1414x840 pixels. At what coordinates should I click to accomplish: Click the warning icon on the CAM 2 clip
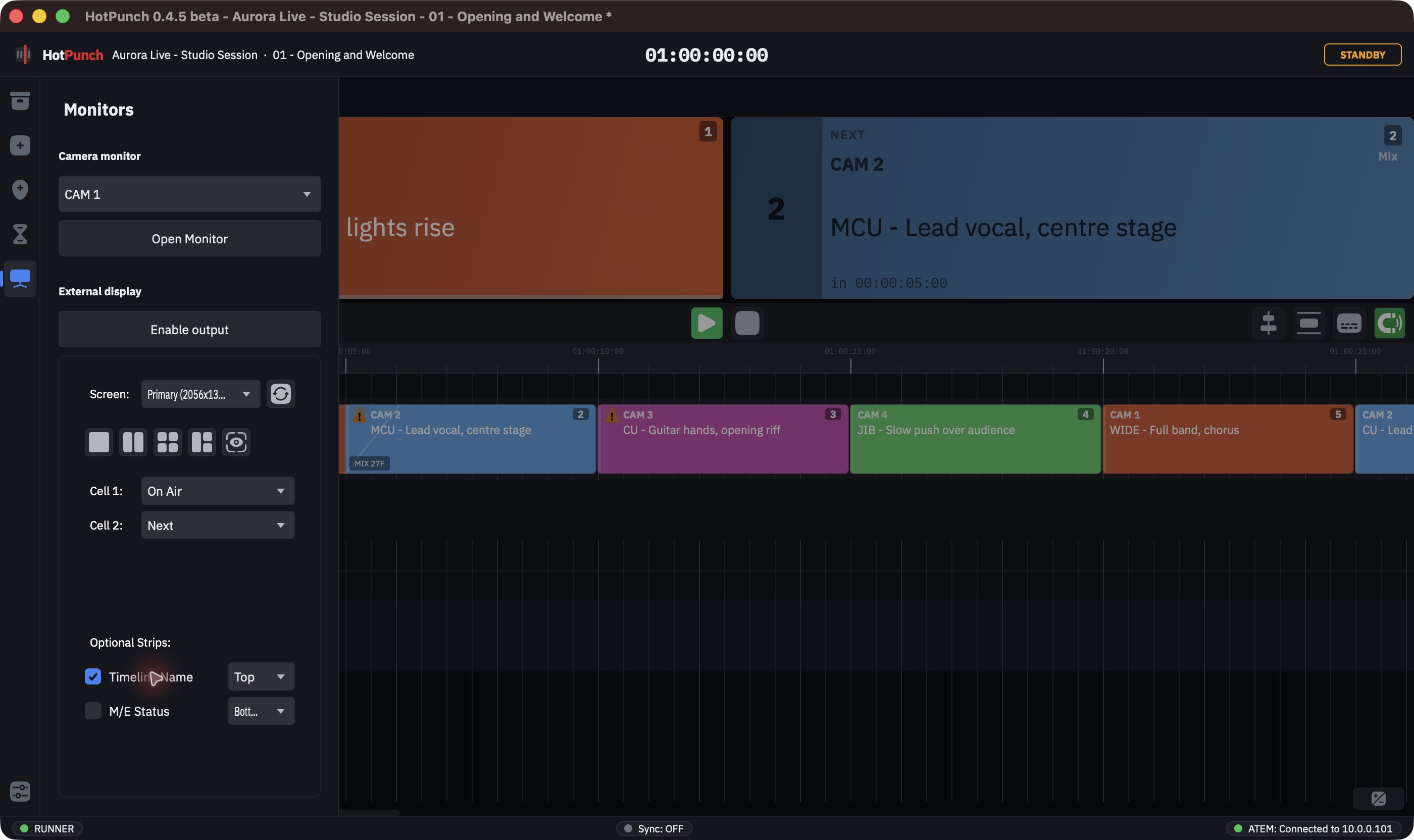(x=359, y=416)
